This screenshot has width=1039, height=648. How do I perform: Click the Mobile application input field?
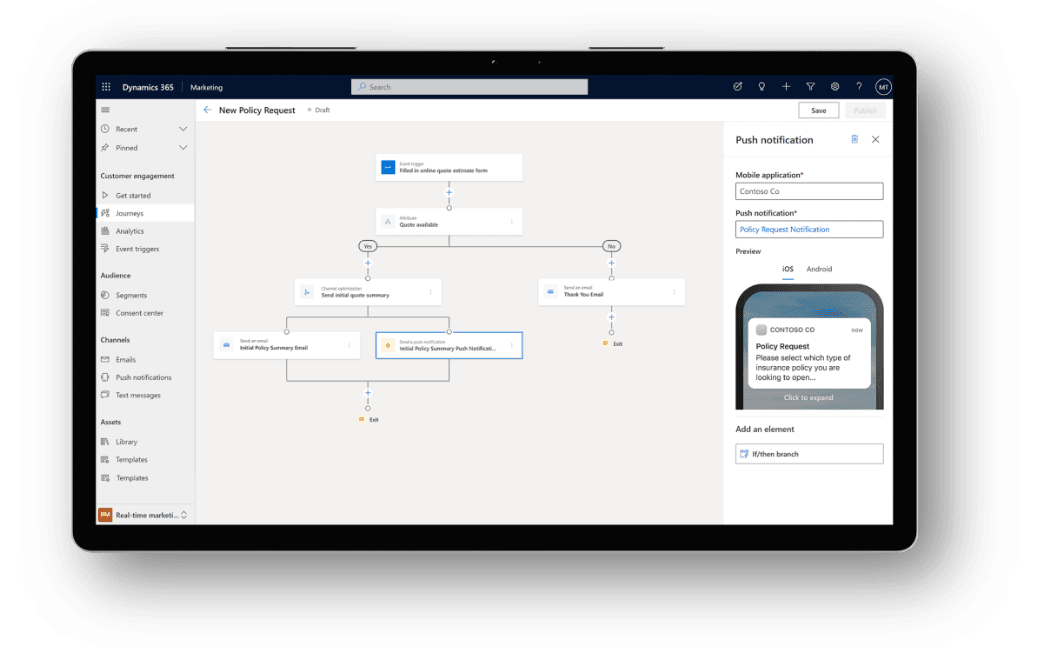tap(809, 191)
